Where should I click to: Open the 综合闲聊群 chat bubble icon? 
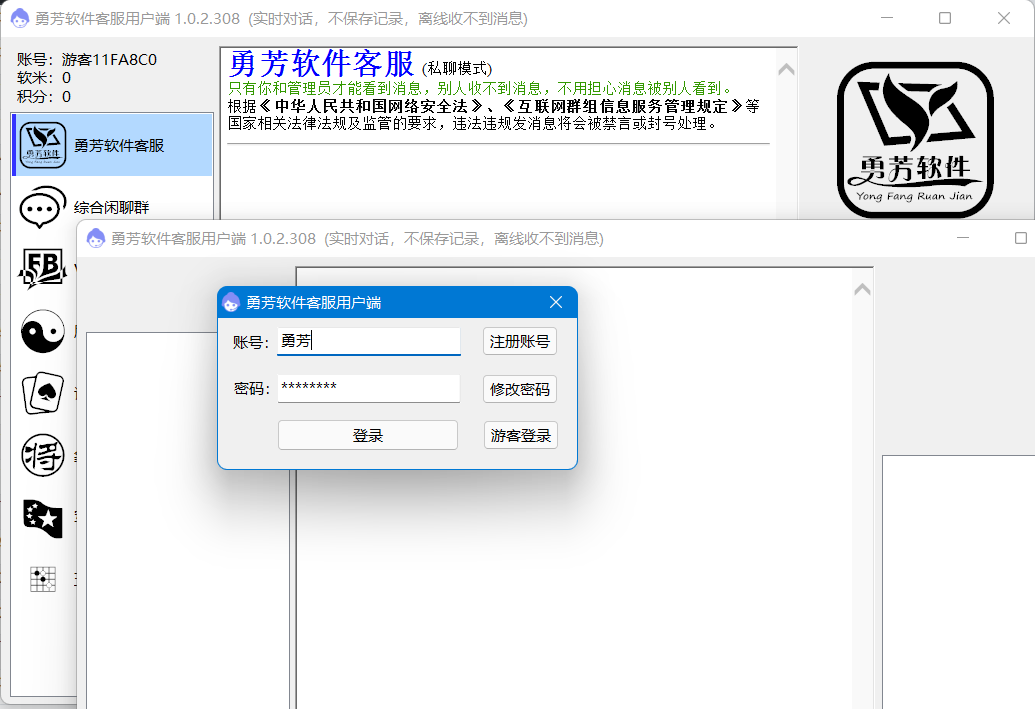click(43, 208)
